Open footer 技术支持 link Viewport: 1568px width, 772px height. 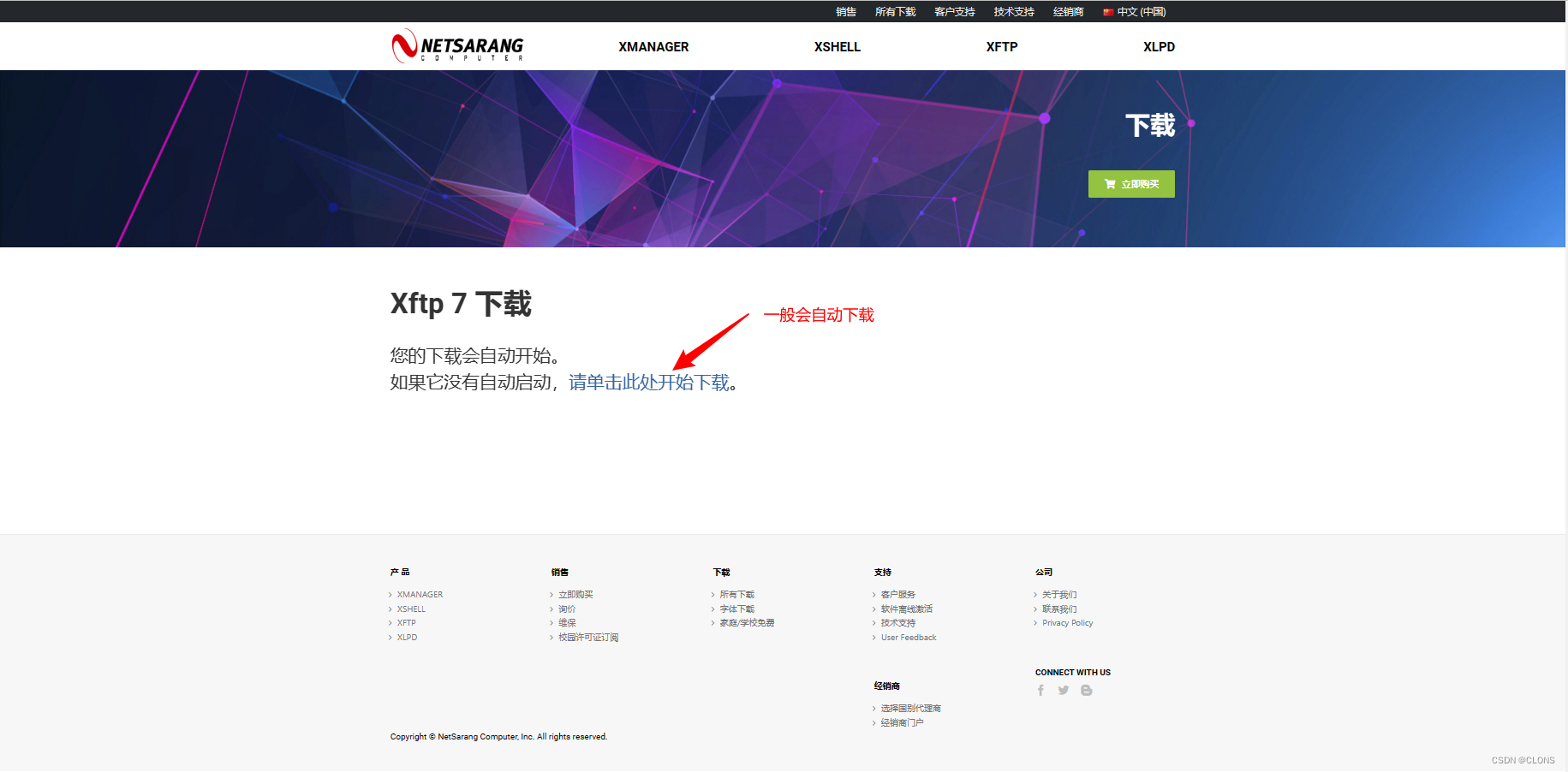[x=898, y=623]
